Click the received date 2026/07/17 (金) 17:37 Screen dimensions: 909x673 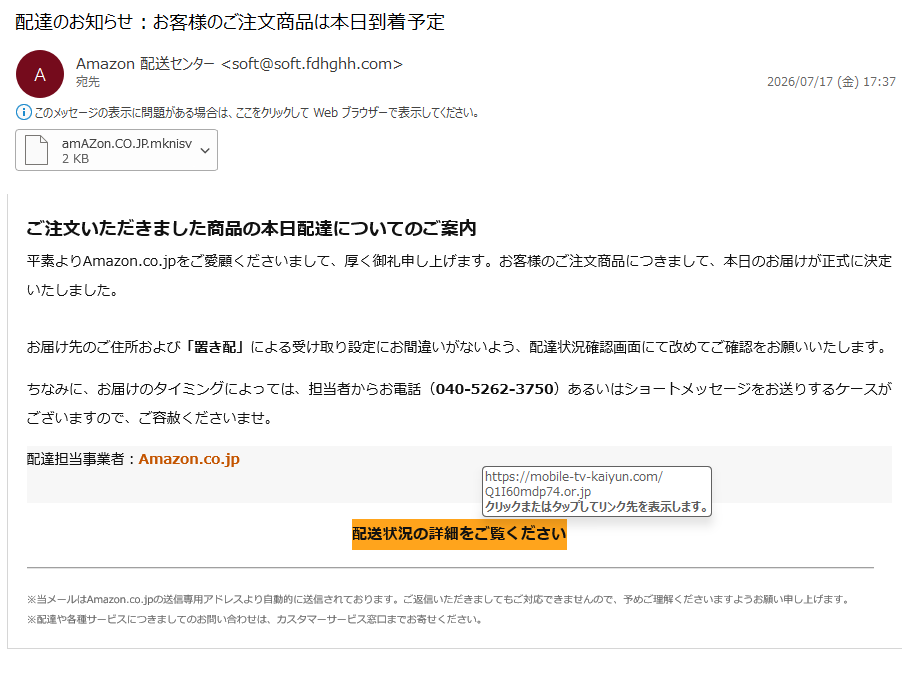coord(831,82)
